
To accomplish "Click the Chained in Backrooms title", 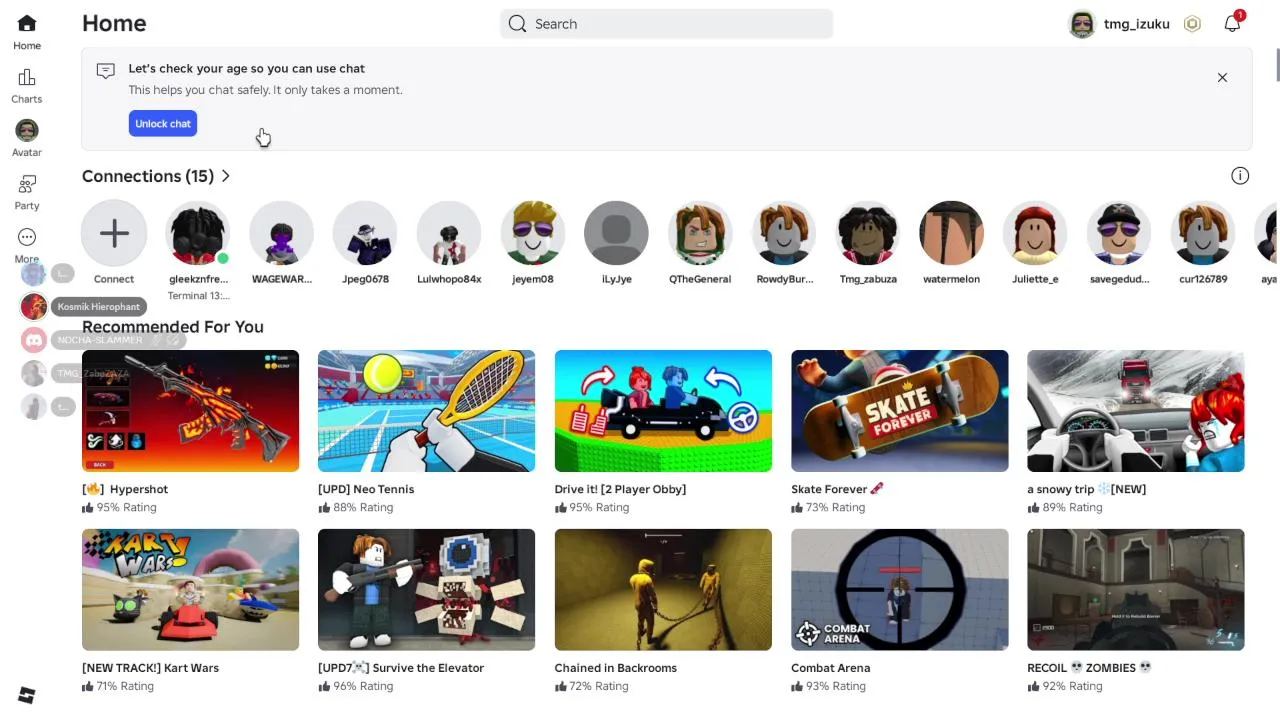I will [x=615, y=668].
